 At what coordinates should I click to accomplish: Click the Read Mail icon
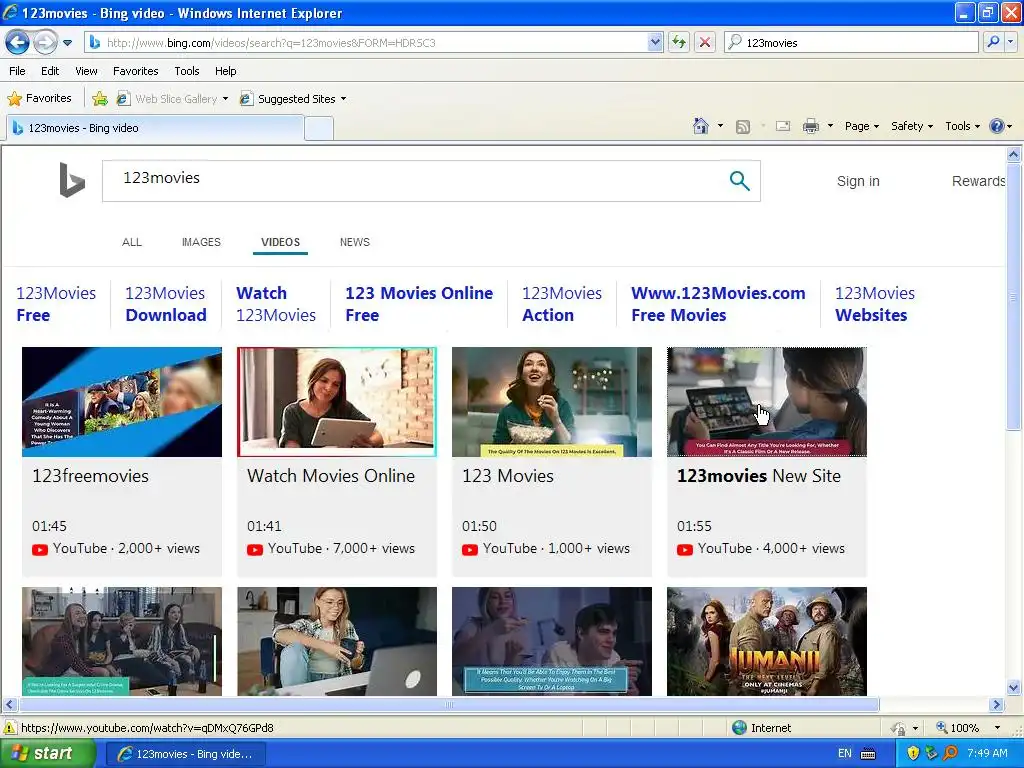783,126
